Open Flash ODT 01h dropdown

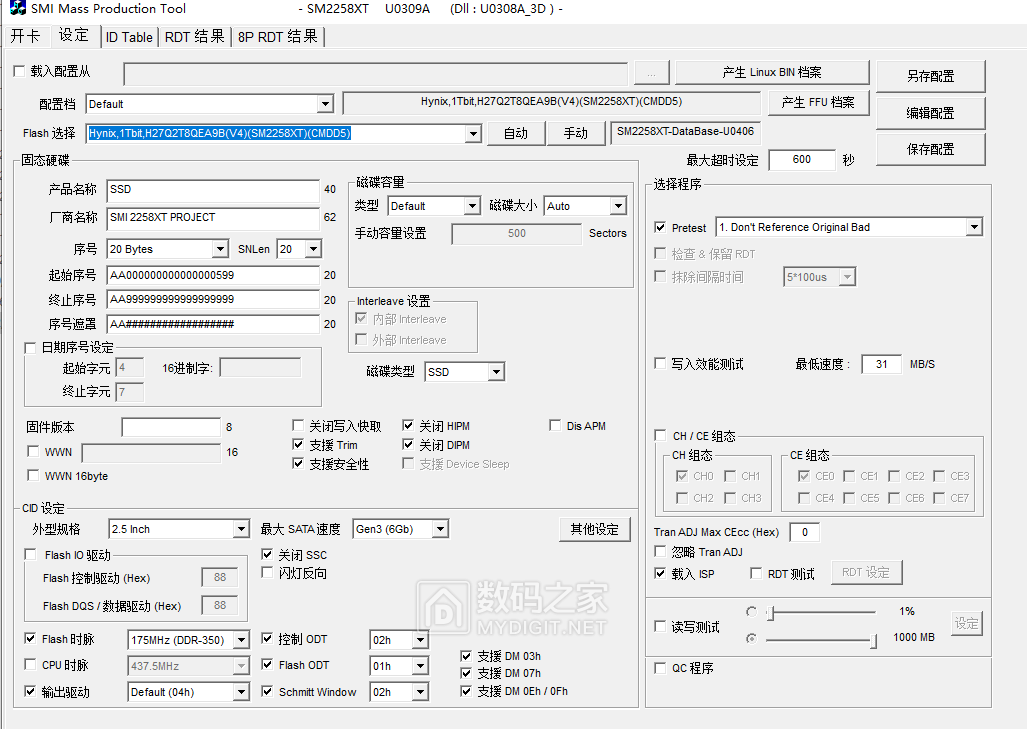[x=420, y=667]
